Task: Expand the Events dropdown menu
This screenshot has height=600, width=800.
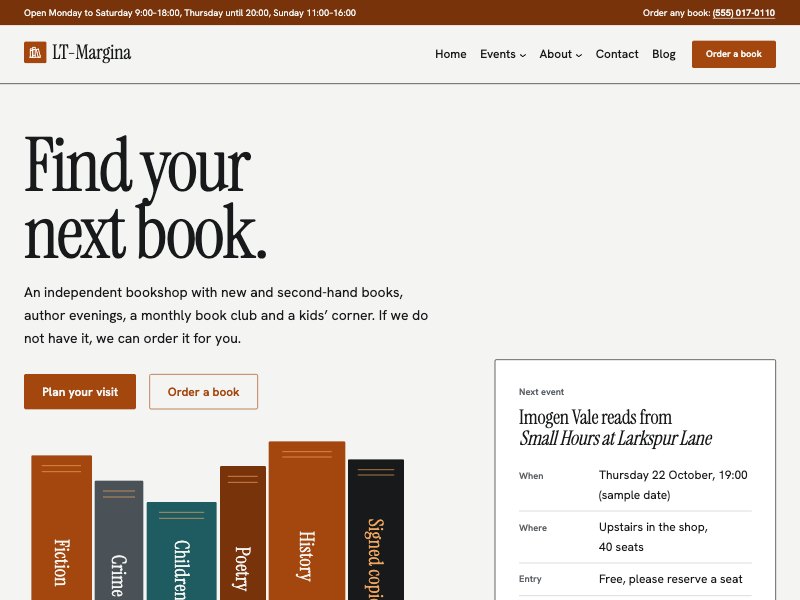Action: click(503, 54)
